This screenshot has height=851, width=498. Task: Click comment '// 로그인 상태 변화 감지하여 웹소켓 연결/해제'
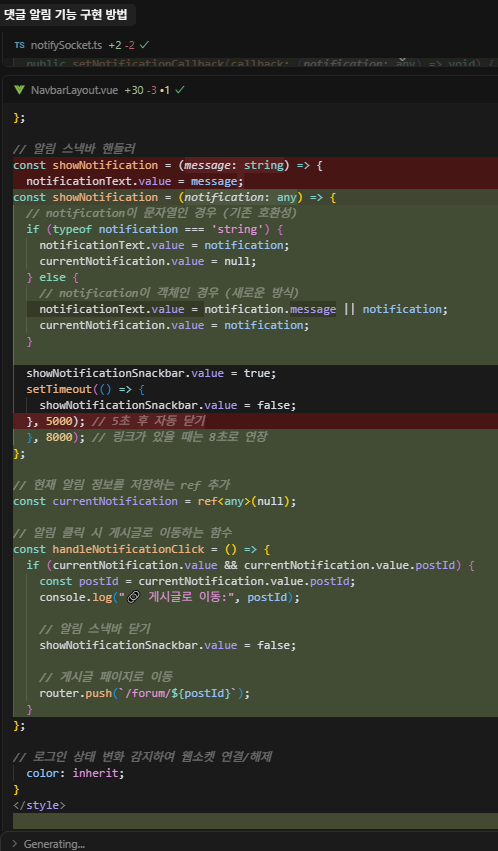[x=142, y=757]
